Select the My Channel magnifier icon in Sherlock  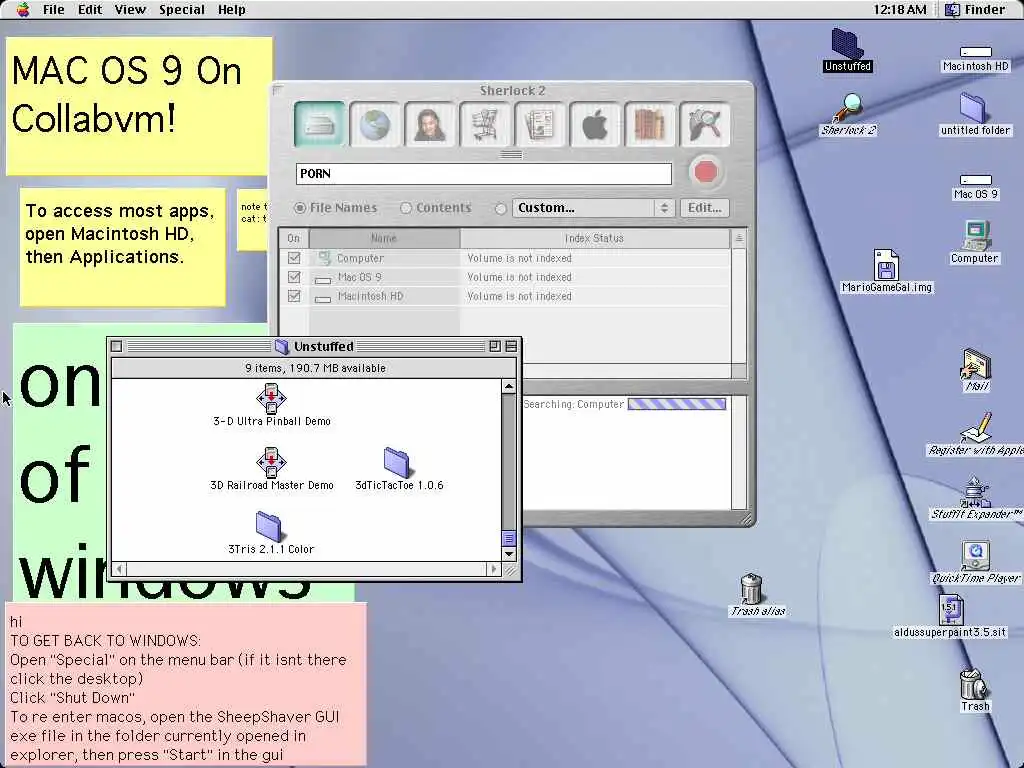point(704,123)
